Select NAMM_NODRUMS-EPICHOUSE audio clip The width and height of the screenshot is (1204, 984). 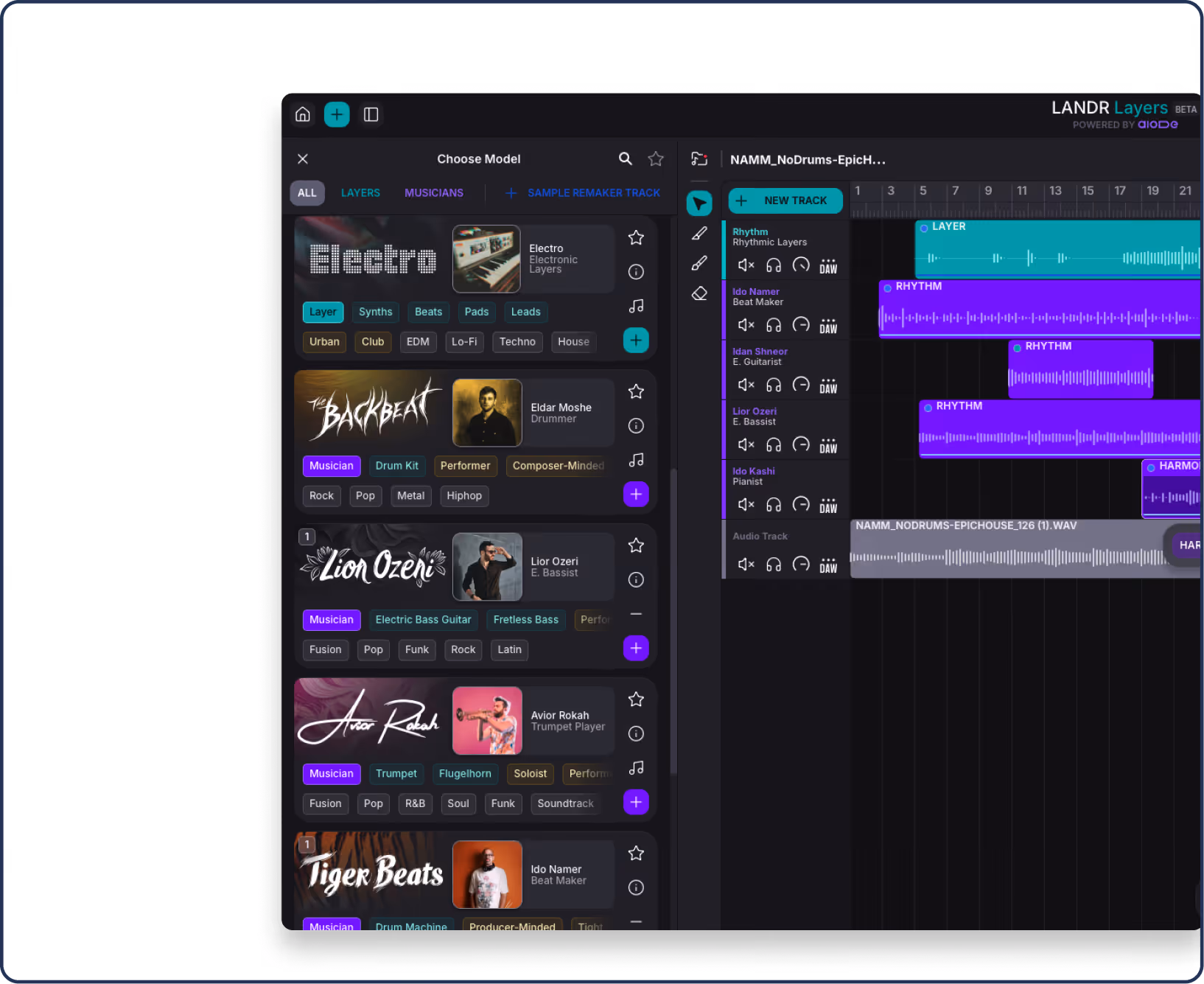[1025, 548]
